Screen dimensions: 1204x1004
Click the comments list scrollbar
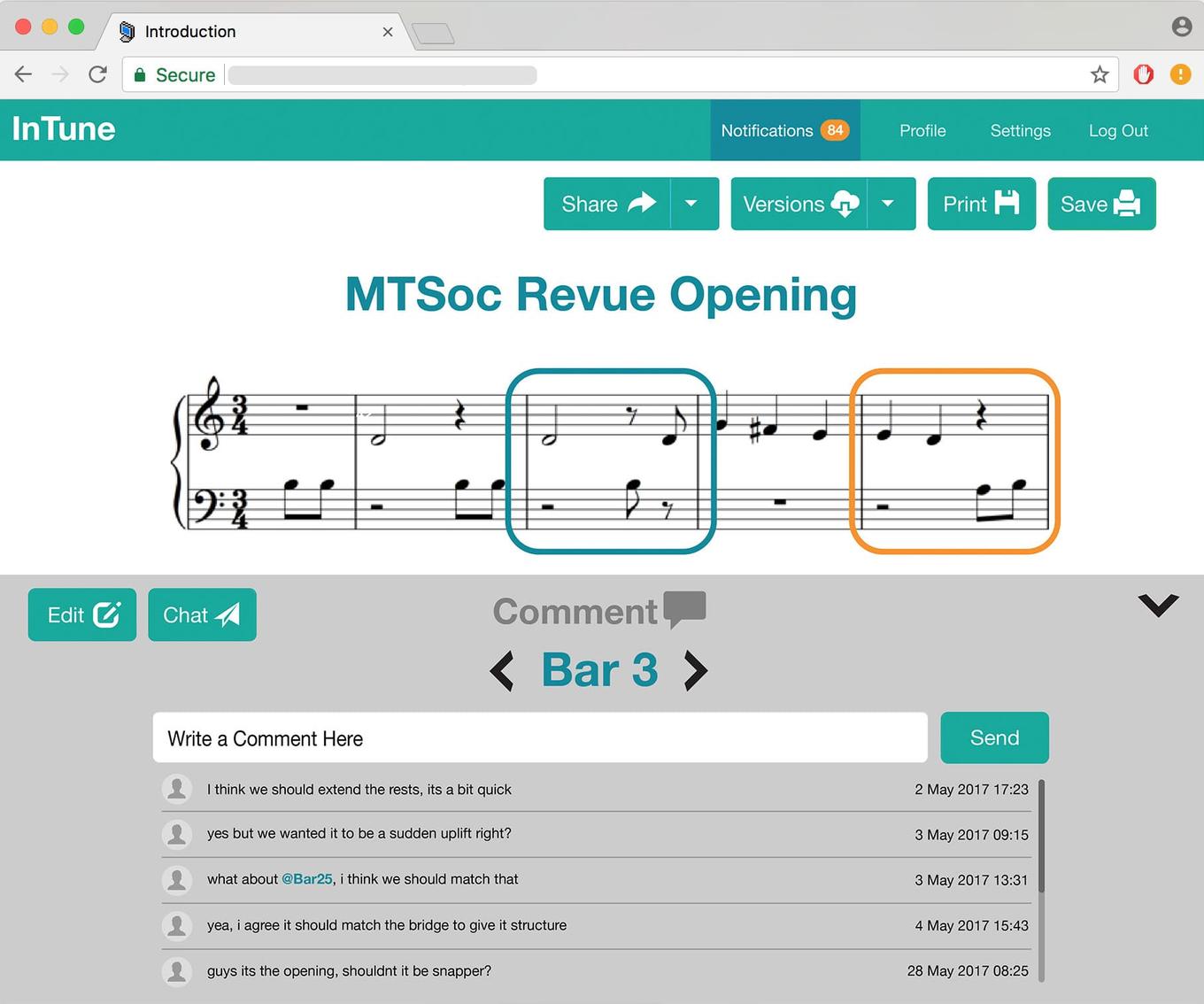pos(1041,836)
